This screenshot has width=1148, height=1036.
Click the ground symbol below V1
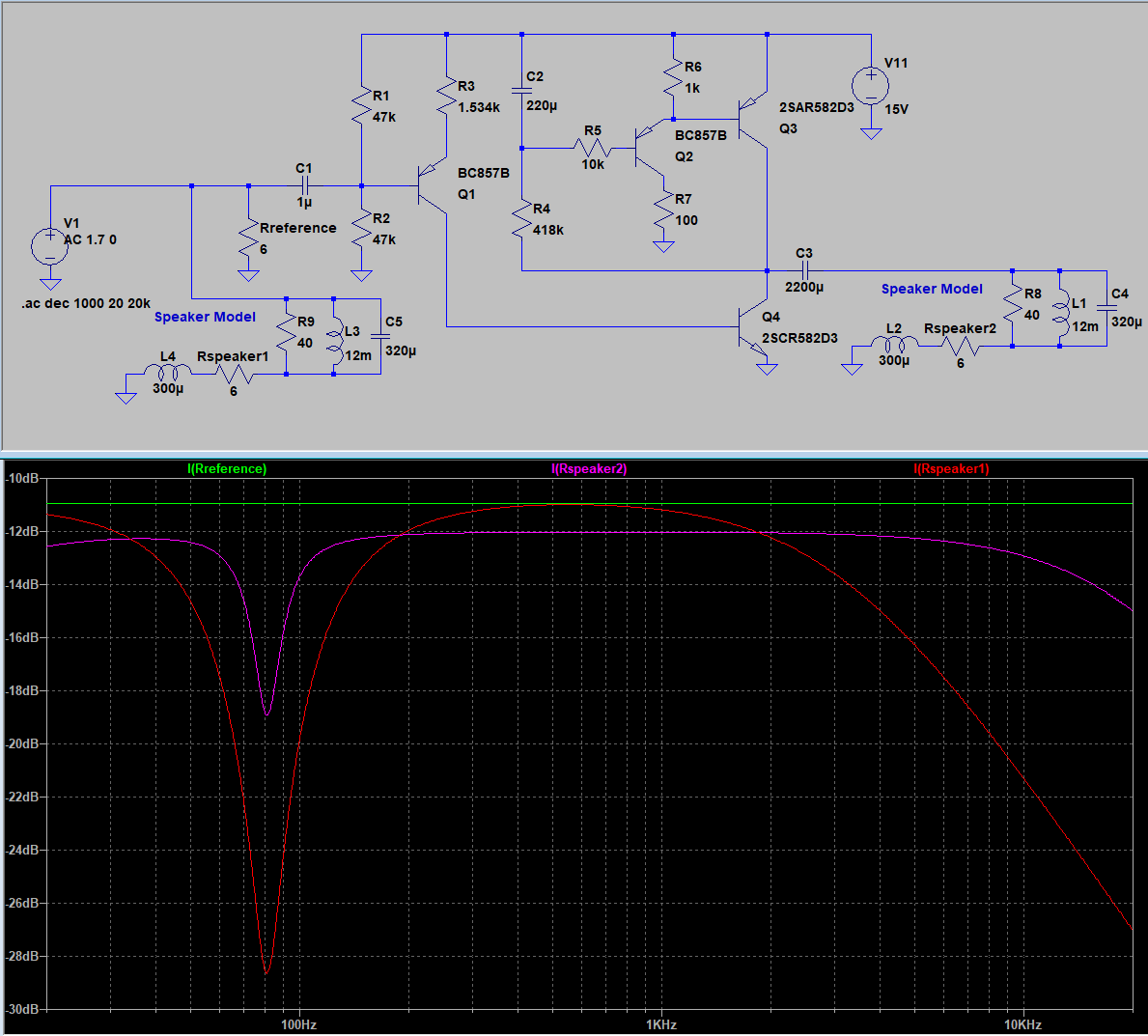(x=50, y=285)
